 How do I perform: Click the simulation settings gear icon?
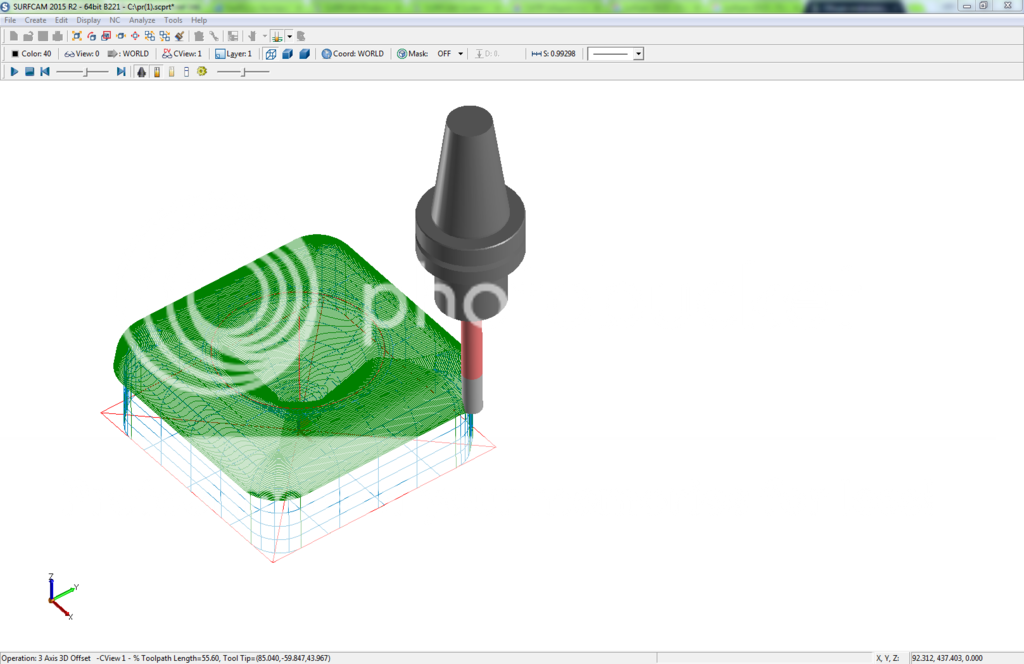pyautogui.click(x=202, y=72)
